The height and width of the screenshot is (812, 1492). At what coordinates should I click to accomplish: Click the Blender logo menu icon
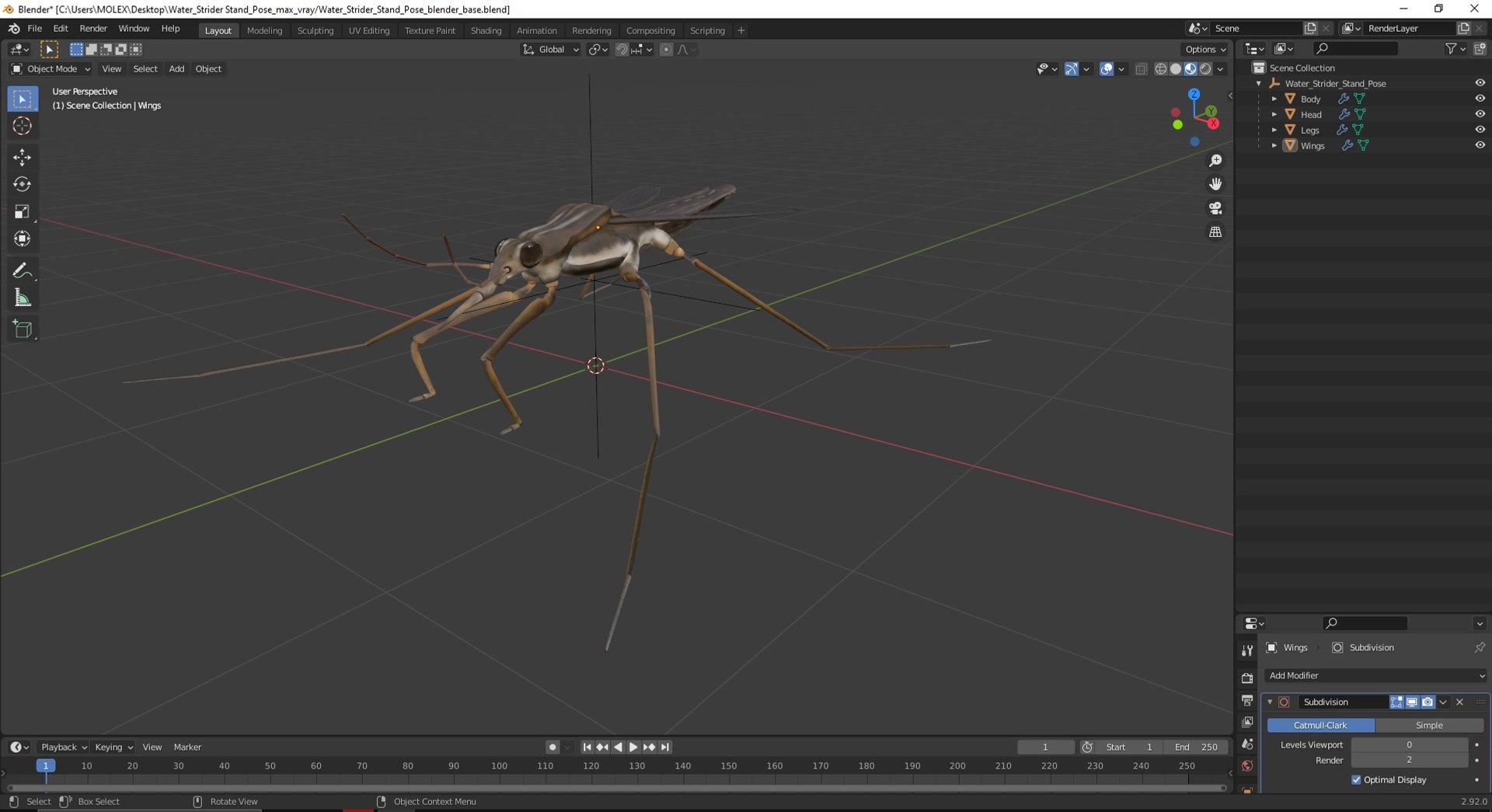14,29
